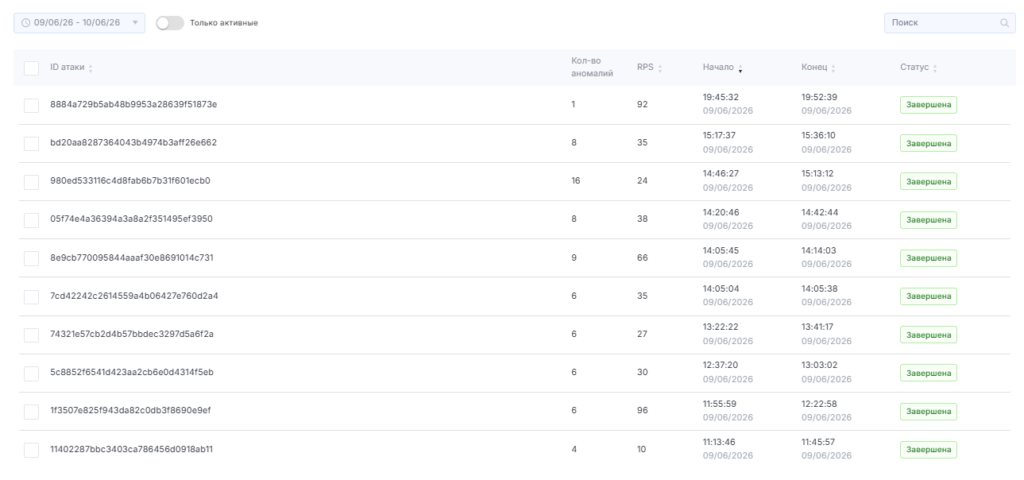This screenshot has height=480, width=1024.
Task: Check the select-all header checkbox
Action: (31, 68)
